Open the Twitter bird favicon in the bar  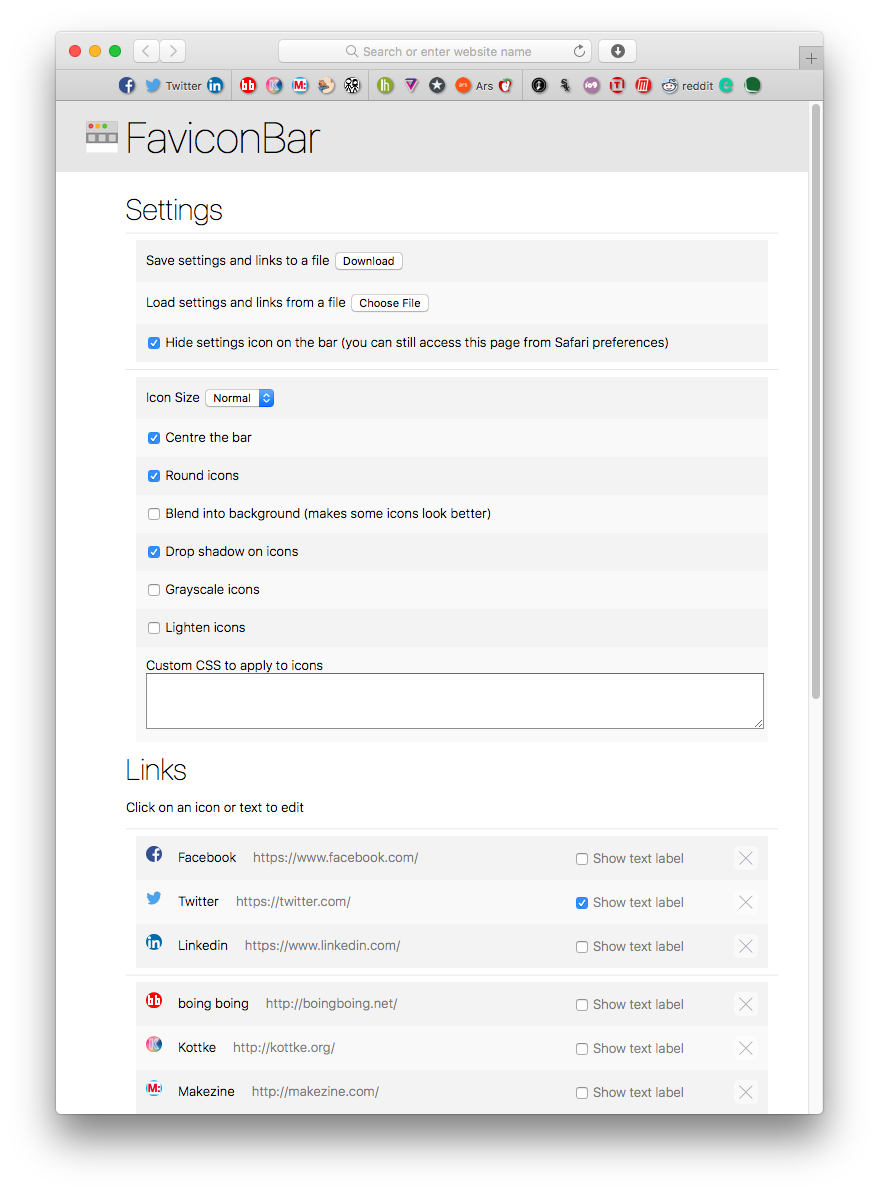pyautogui.click(x=153, y=85)
